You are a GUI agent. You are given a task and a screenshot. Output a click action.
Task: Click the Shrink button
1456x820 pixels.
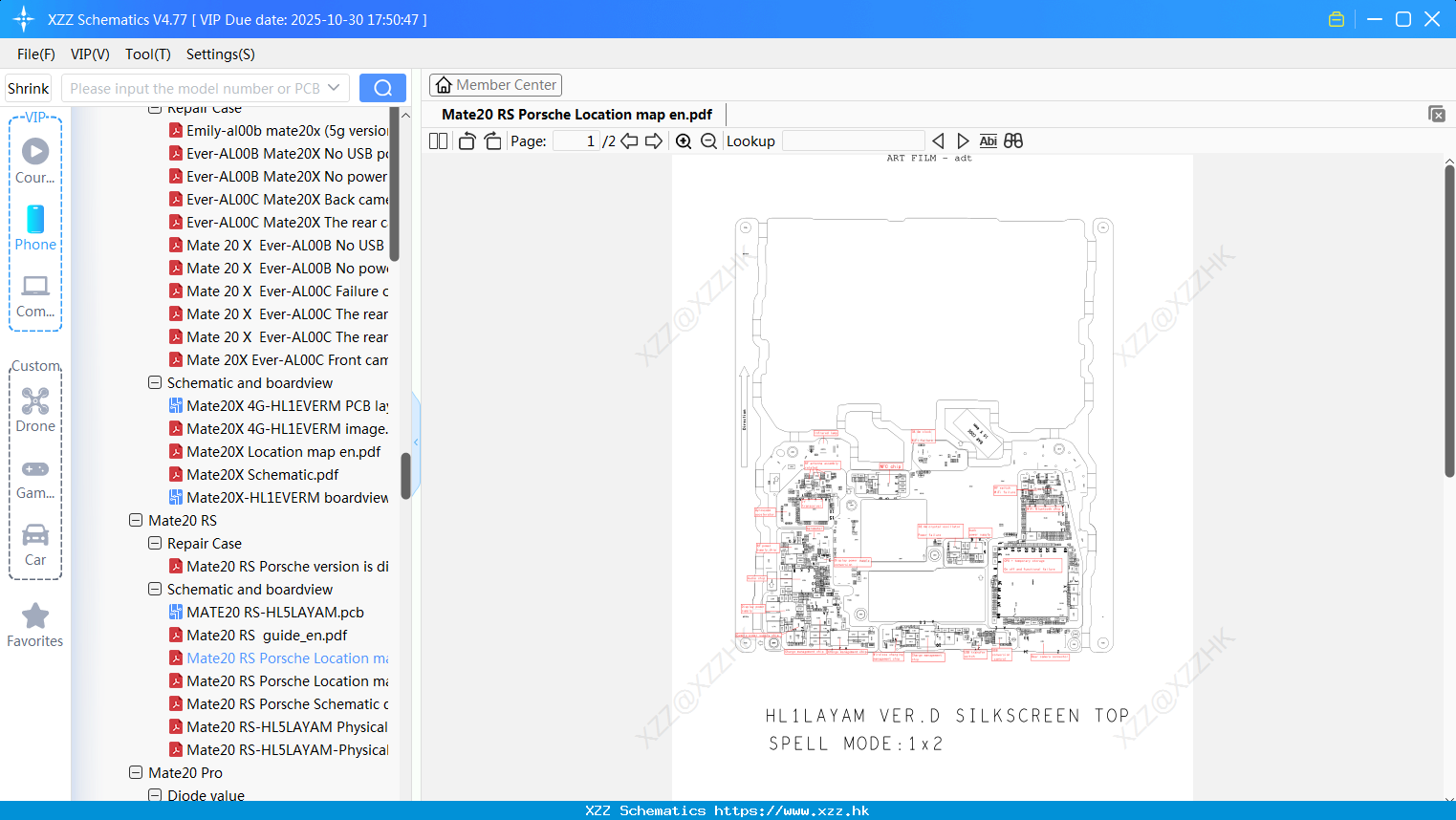(29, 88)
